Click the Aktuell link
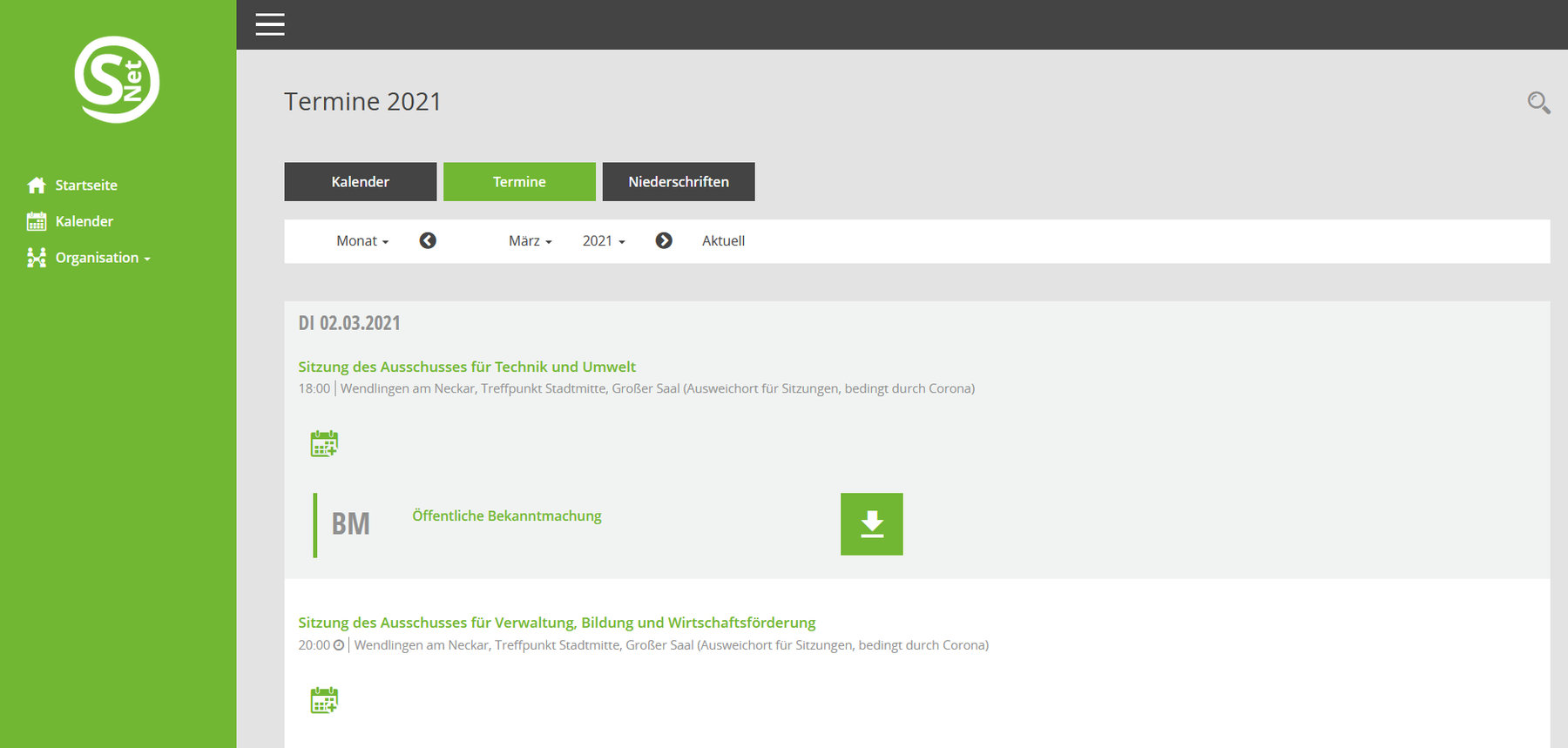Image resolution: width=1568 pixels, height=748 pixels. (723, 241)
